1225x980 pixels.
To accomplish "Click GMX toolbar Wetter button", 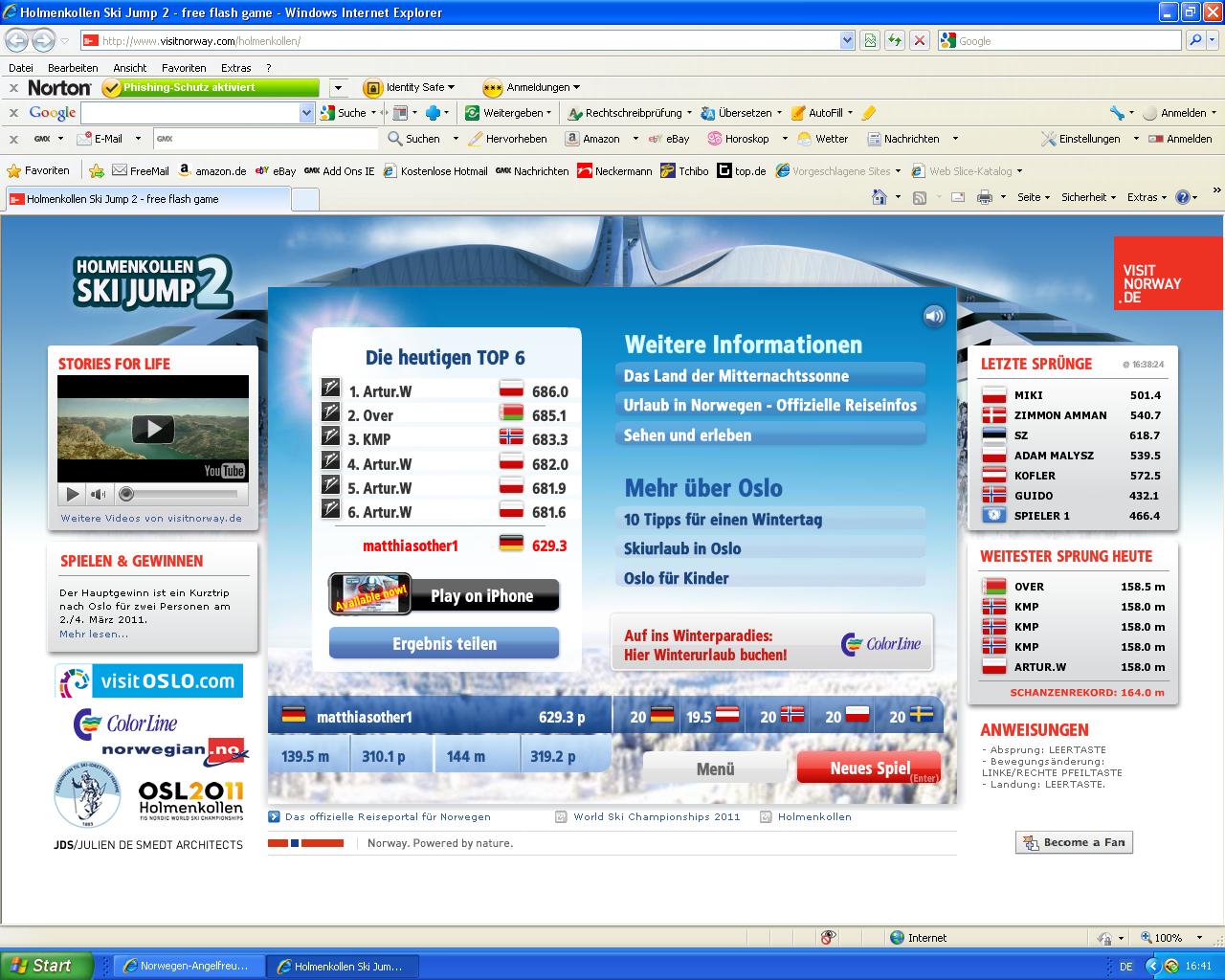I will [x=823, y=139].
